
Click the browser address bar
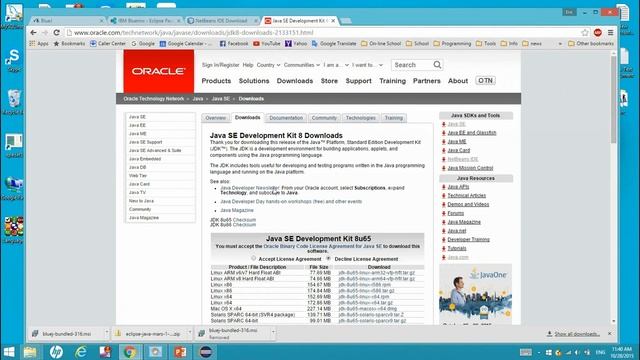coord(322,33)
